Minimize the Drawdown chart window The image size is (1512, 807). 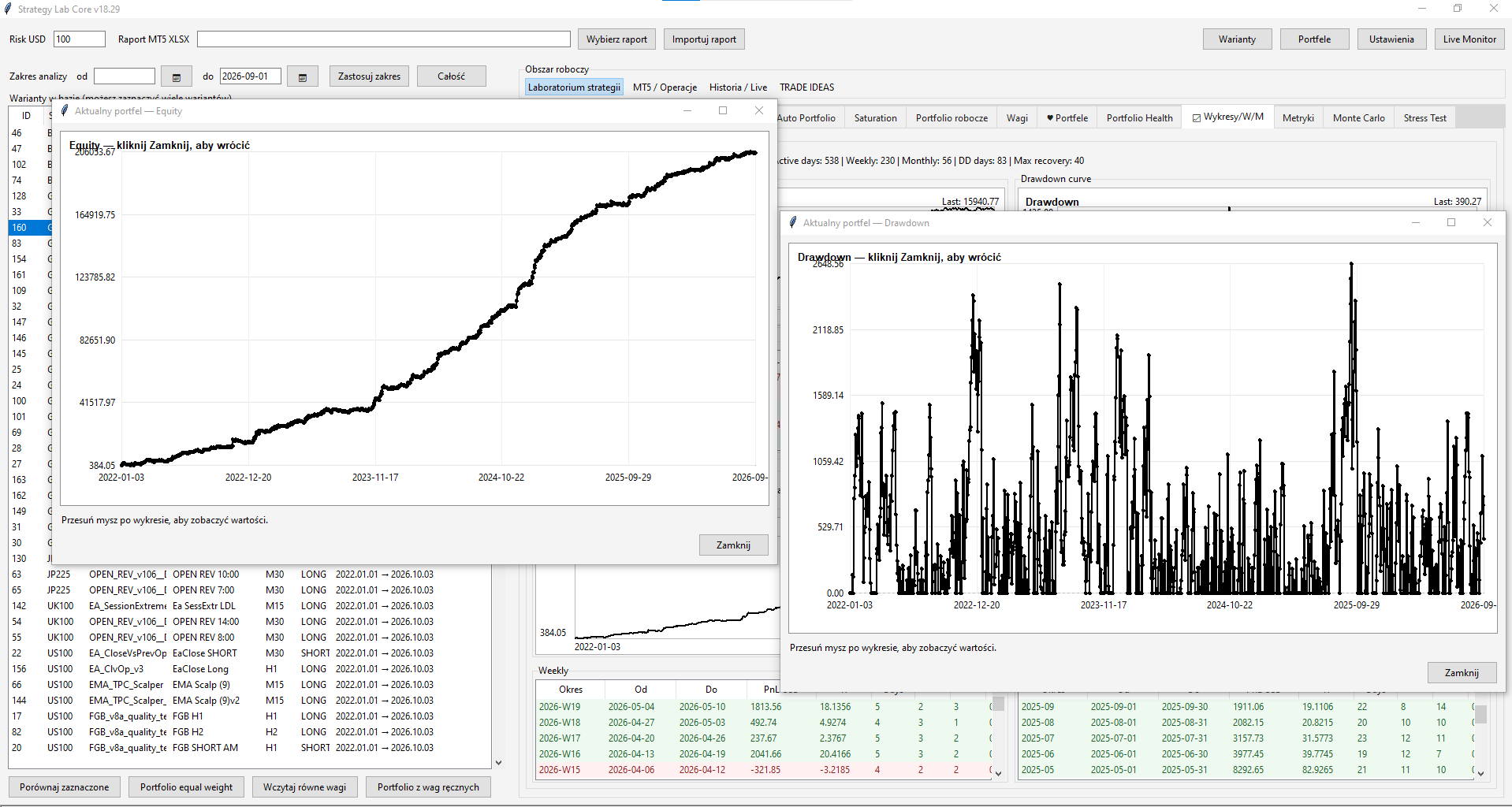pos(1416,222)
